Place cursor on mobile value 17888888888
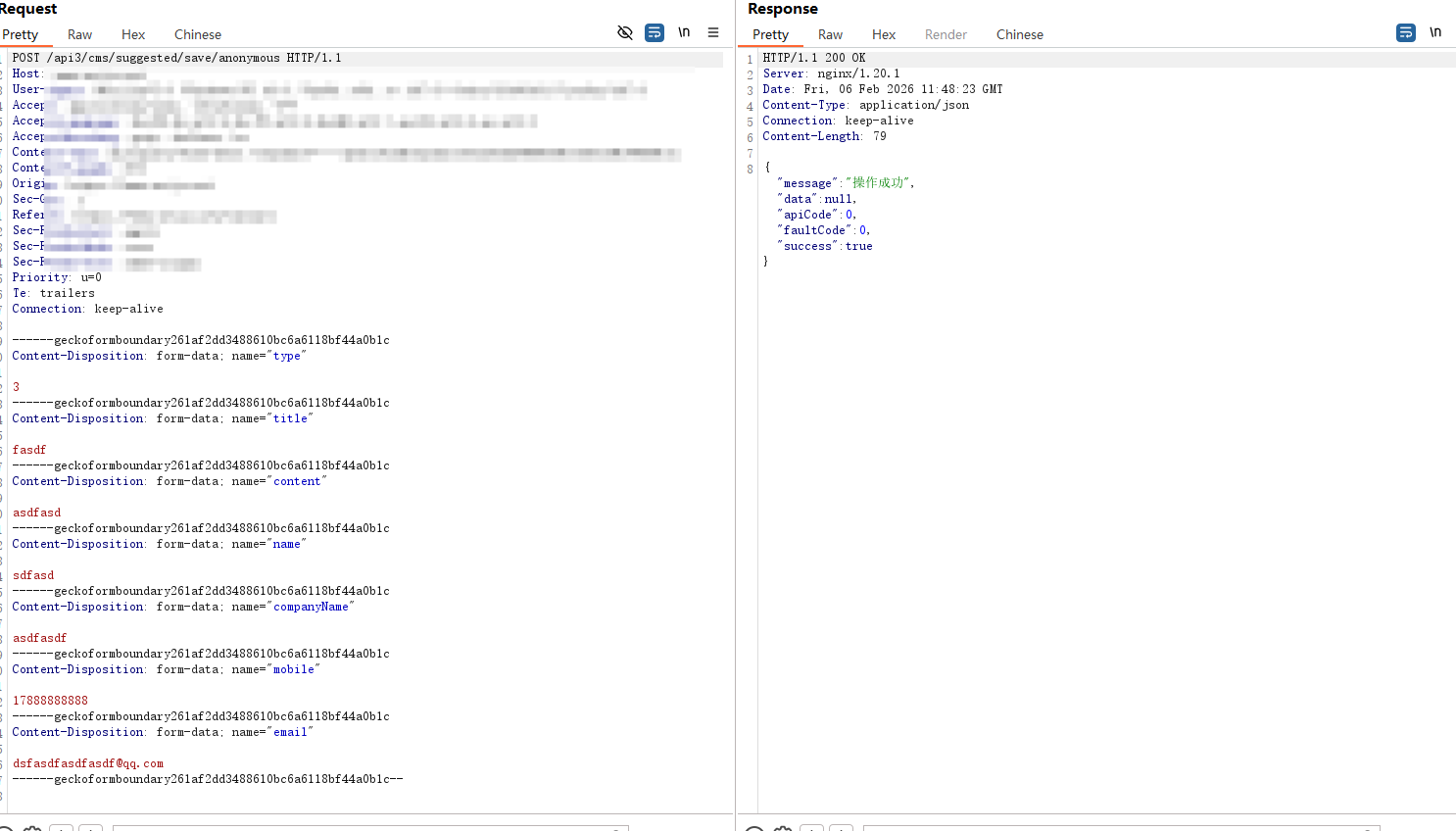Screen dimensions: 1456x831 tap(50, 701)
